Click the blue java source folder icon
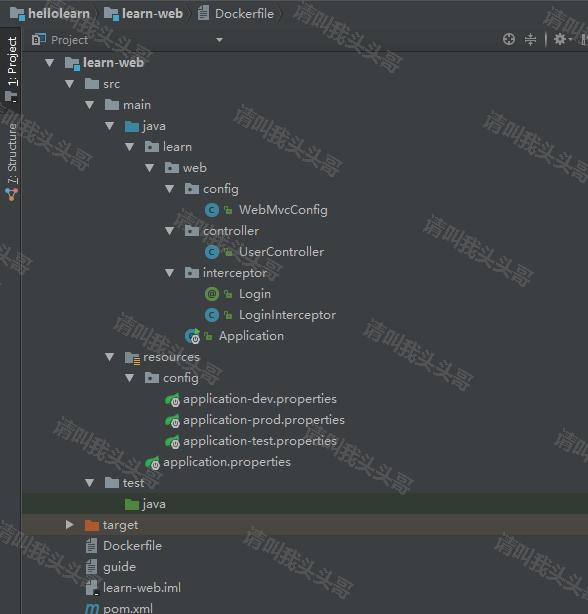The width and height of the screenshot is (588, 614). (132, 126)
